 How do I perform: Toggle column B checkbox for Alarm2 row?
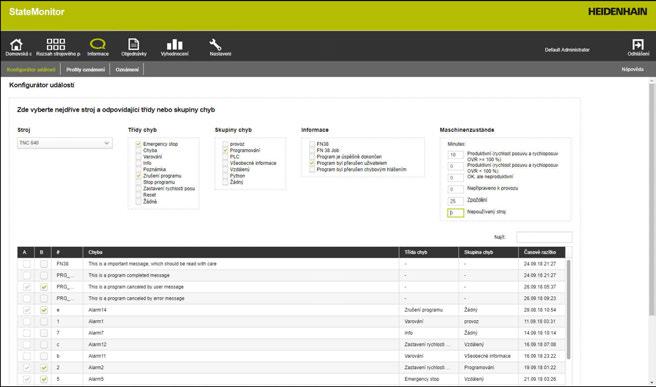coord(44,368)
